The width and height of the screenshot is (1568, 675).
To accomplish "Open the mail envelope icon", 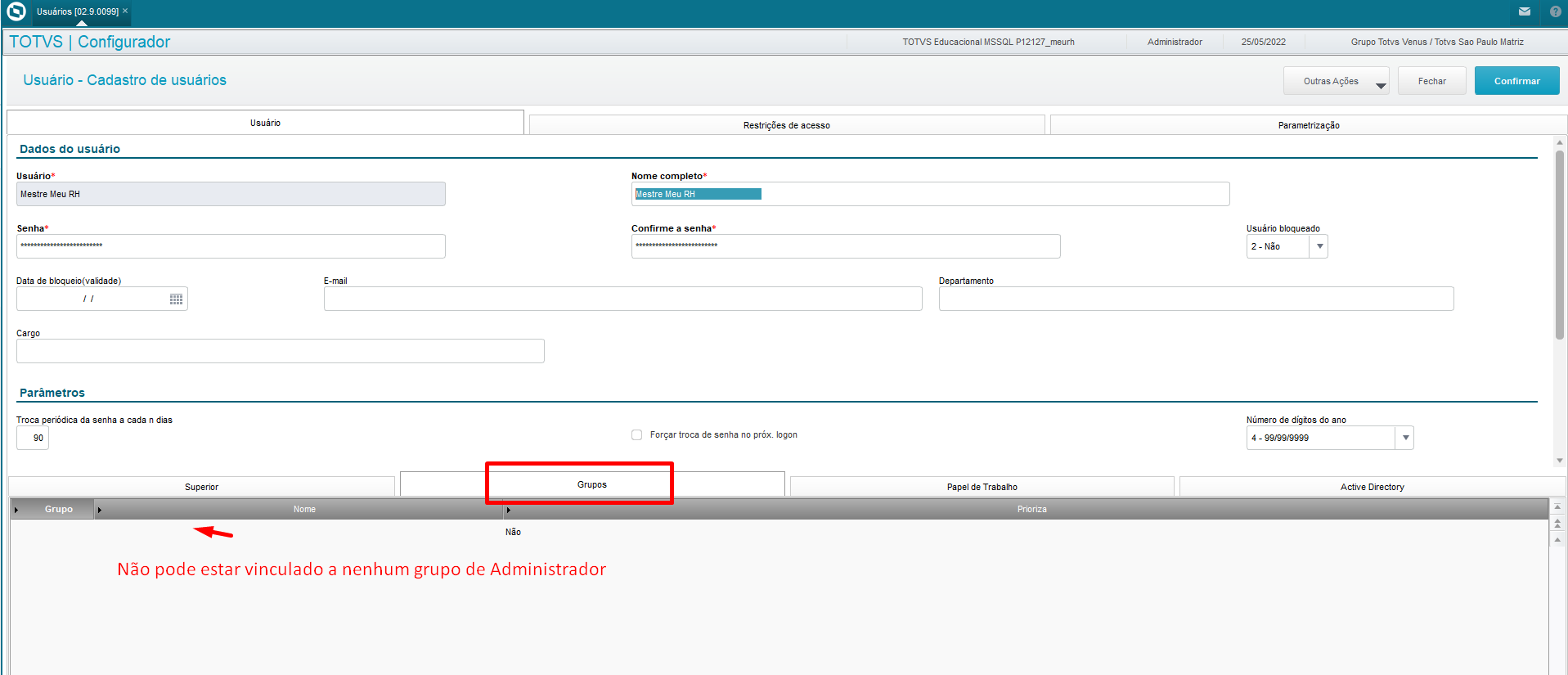I will coord(1525,11).
